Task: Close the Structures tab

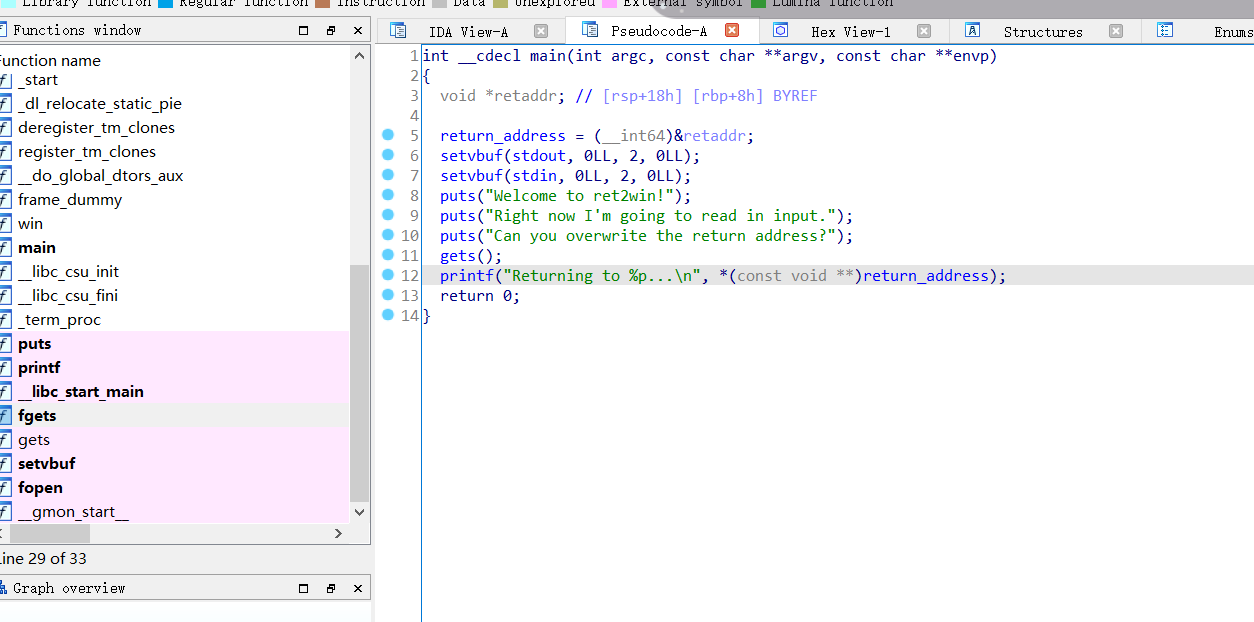Action: point(1116,31)
